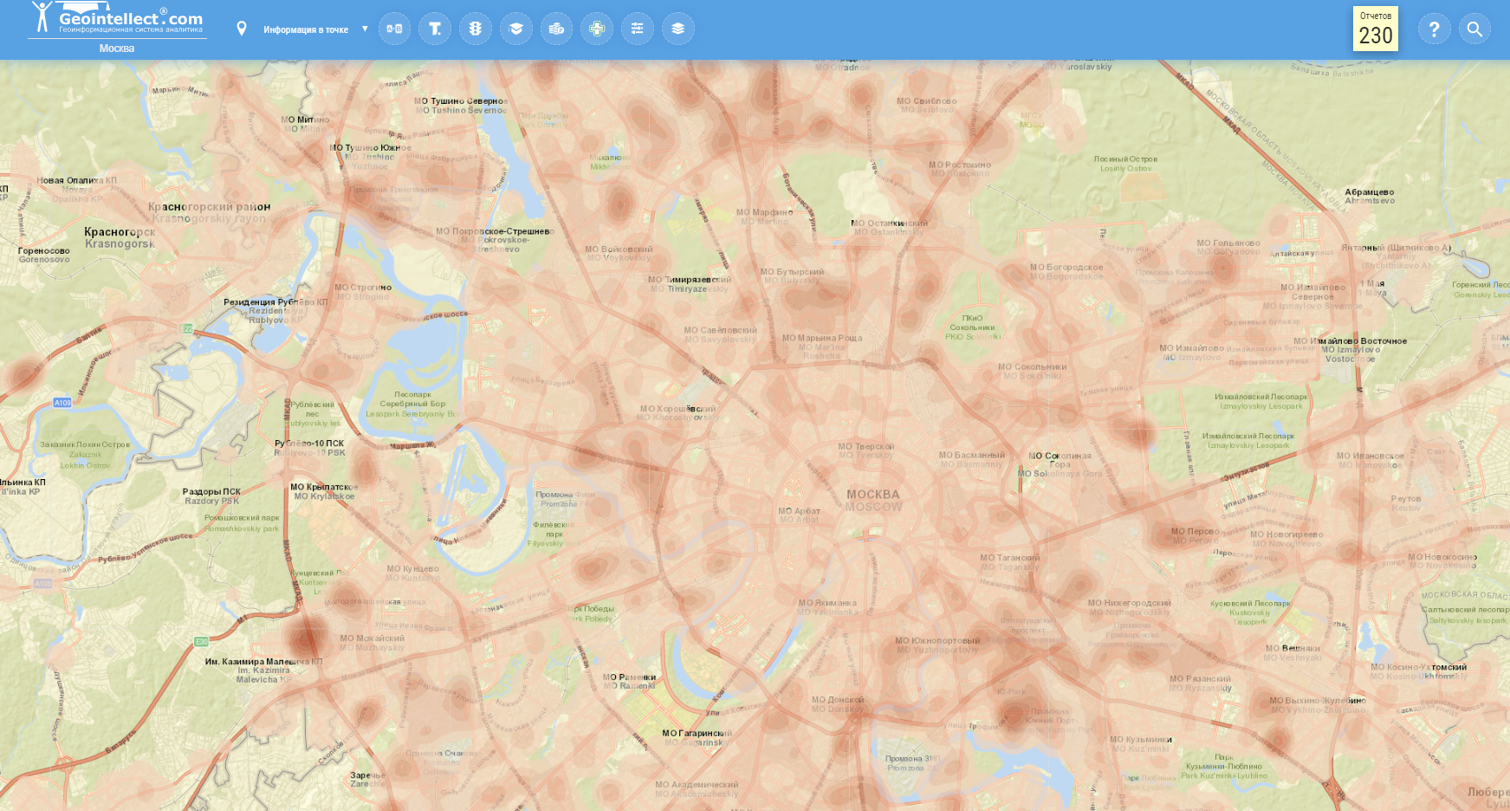Expand the arrow beside Информация в точке
This screenshot has height=811, width=1510.
365,28
